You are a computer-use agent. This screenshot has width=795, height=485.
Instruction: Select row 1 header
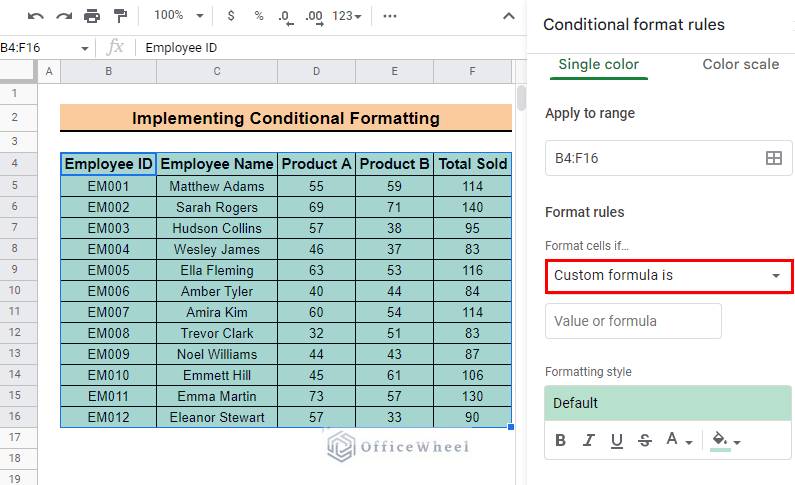[x=18, y=93]
